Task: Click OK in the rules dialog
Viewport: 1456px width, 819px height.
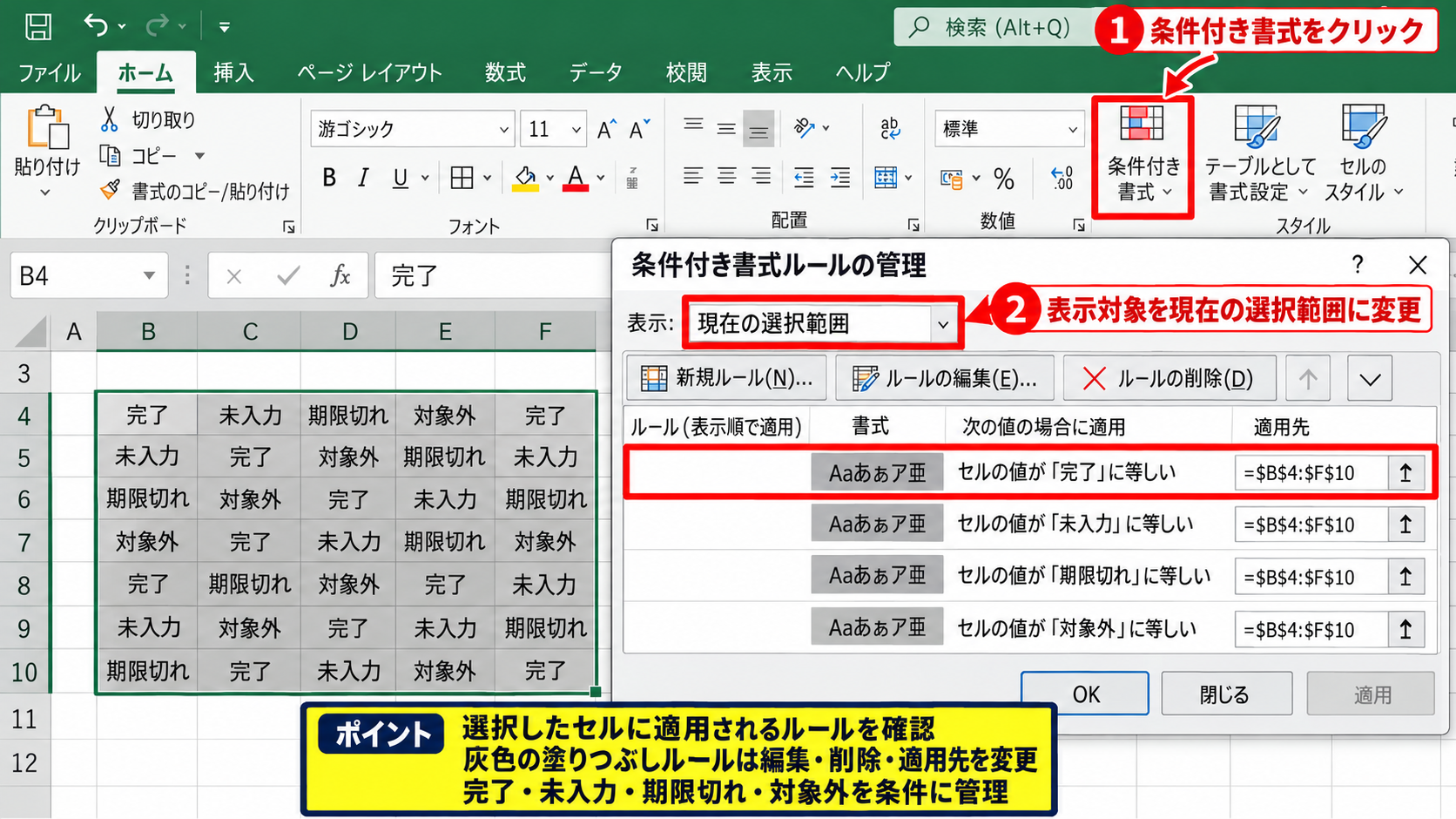Action: tap(1085, 694)
